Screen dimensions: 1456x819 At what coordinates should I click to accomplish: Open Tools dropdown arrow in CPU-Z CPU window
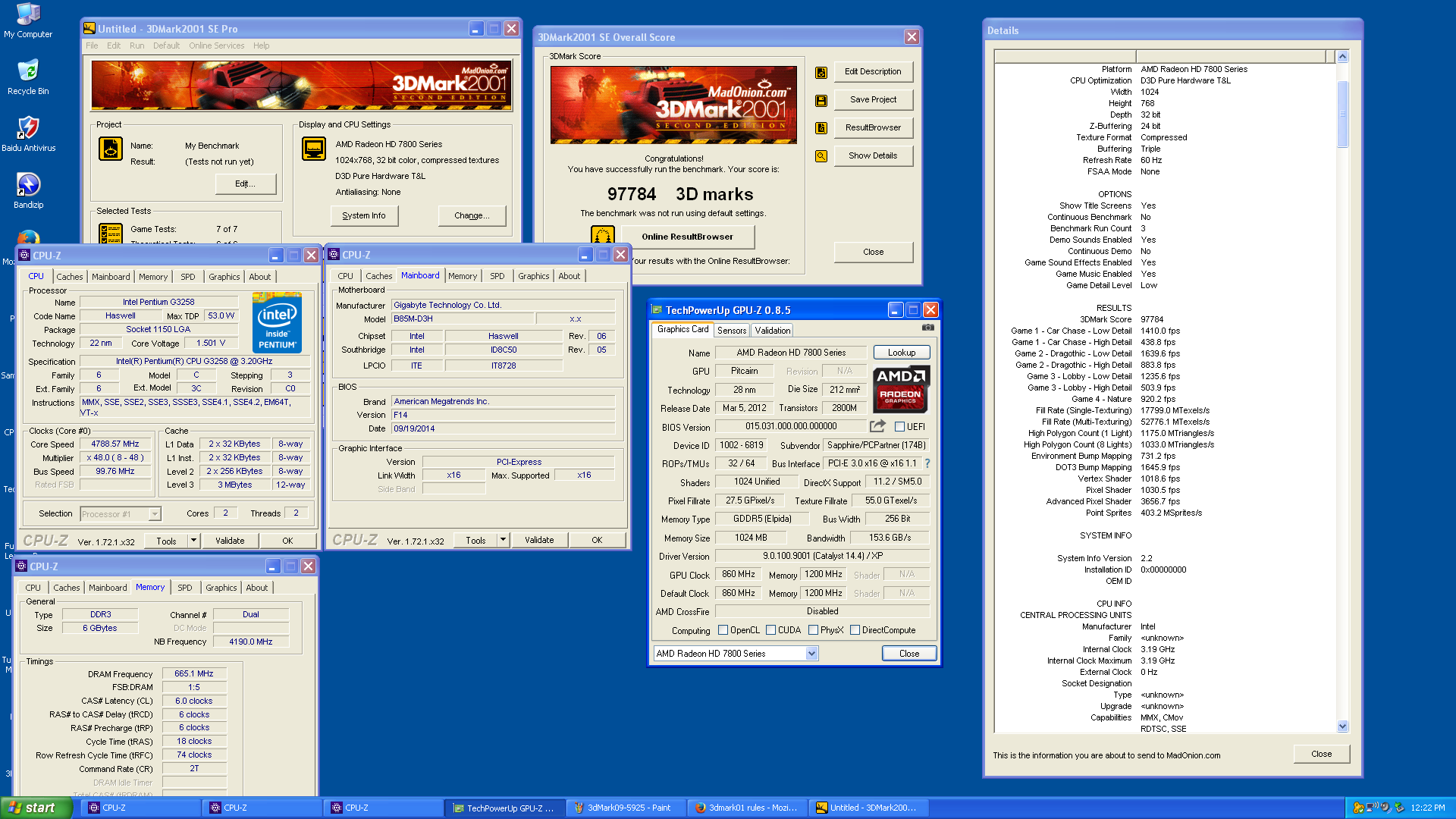(x=194, y=541)
